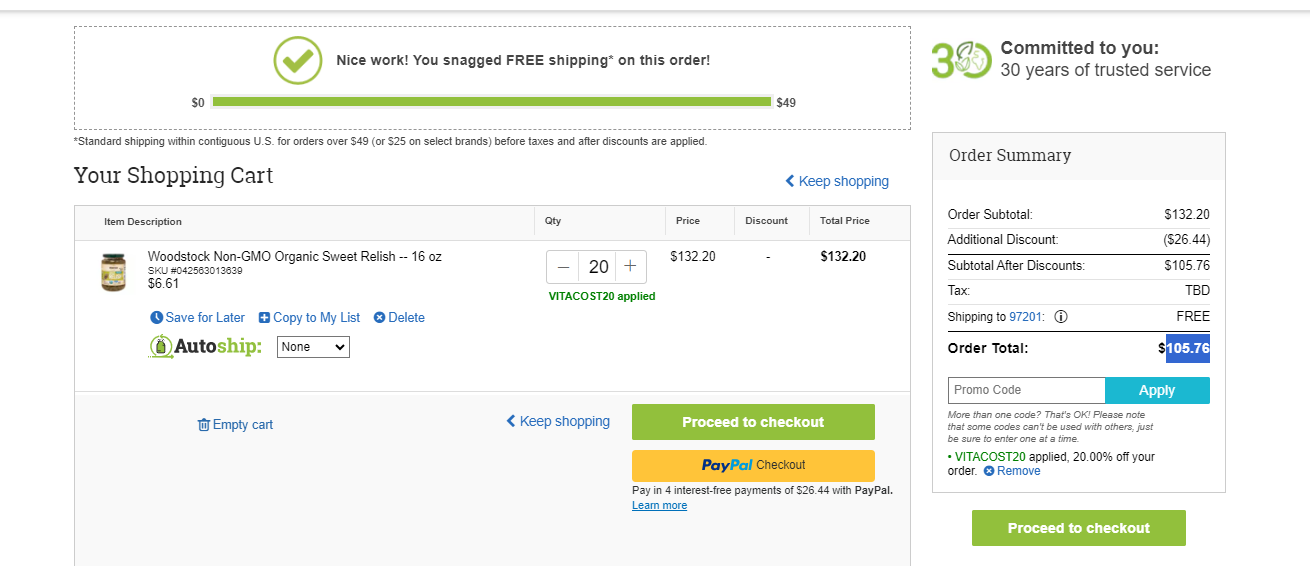Click Keep shopping link beside checkout button

click(x=558, y=421)
